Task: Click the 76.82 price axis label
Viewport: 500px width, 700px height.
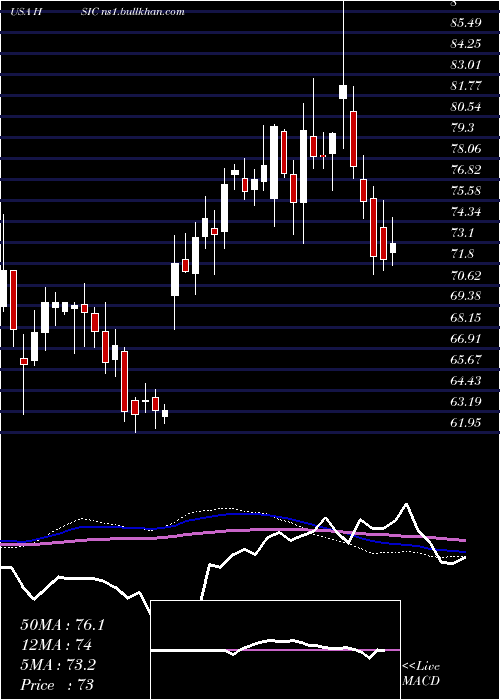Action: tap(466, 169)
